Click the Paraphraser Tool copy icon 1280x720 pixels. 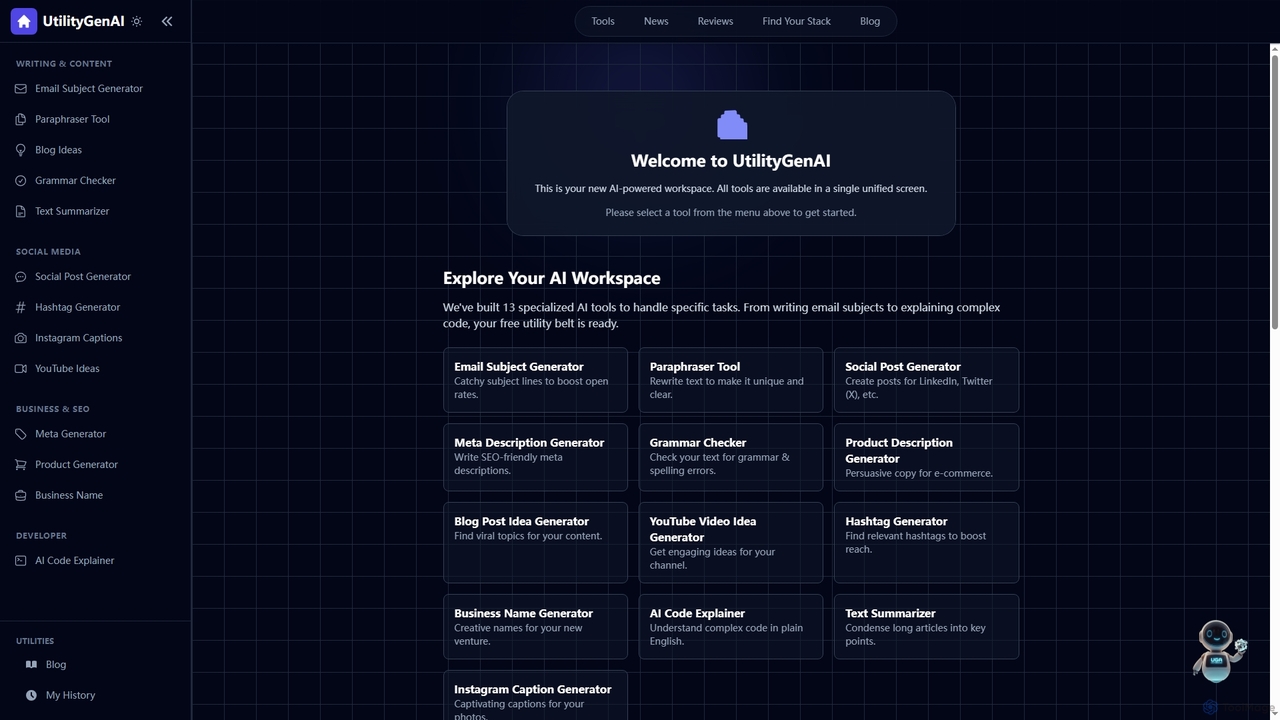click(21, 119)
